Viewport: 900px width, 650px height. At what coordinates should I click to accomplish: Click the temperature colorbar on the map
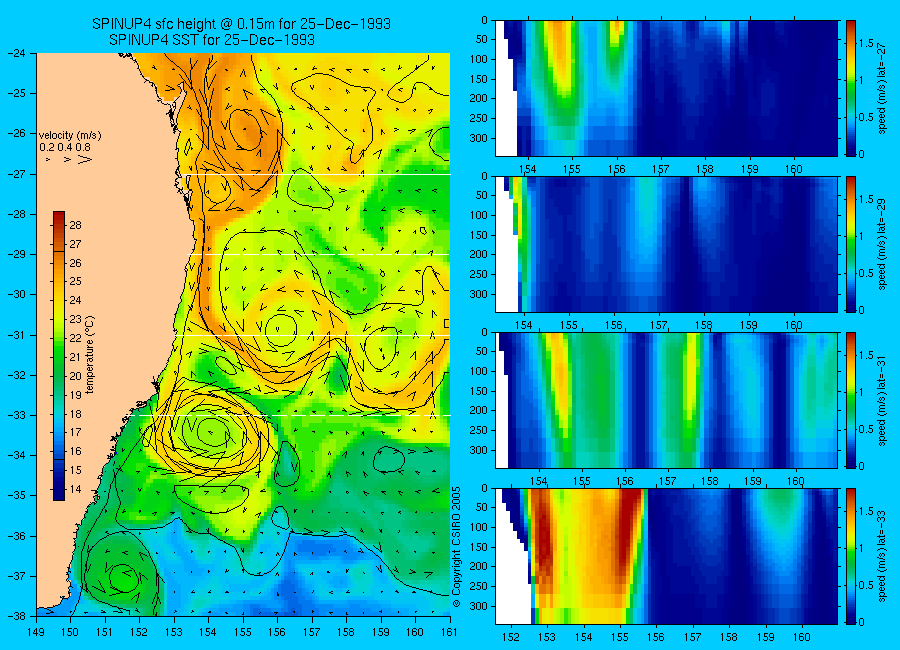click(x=59, y=356)
